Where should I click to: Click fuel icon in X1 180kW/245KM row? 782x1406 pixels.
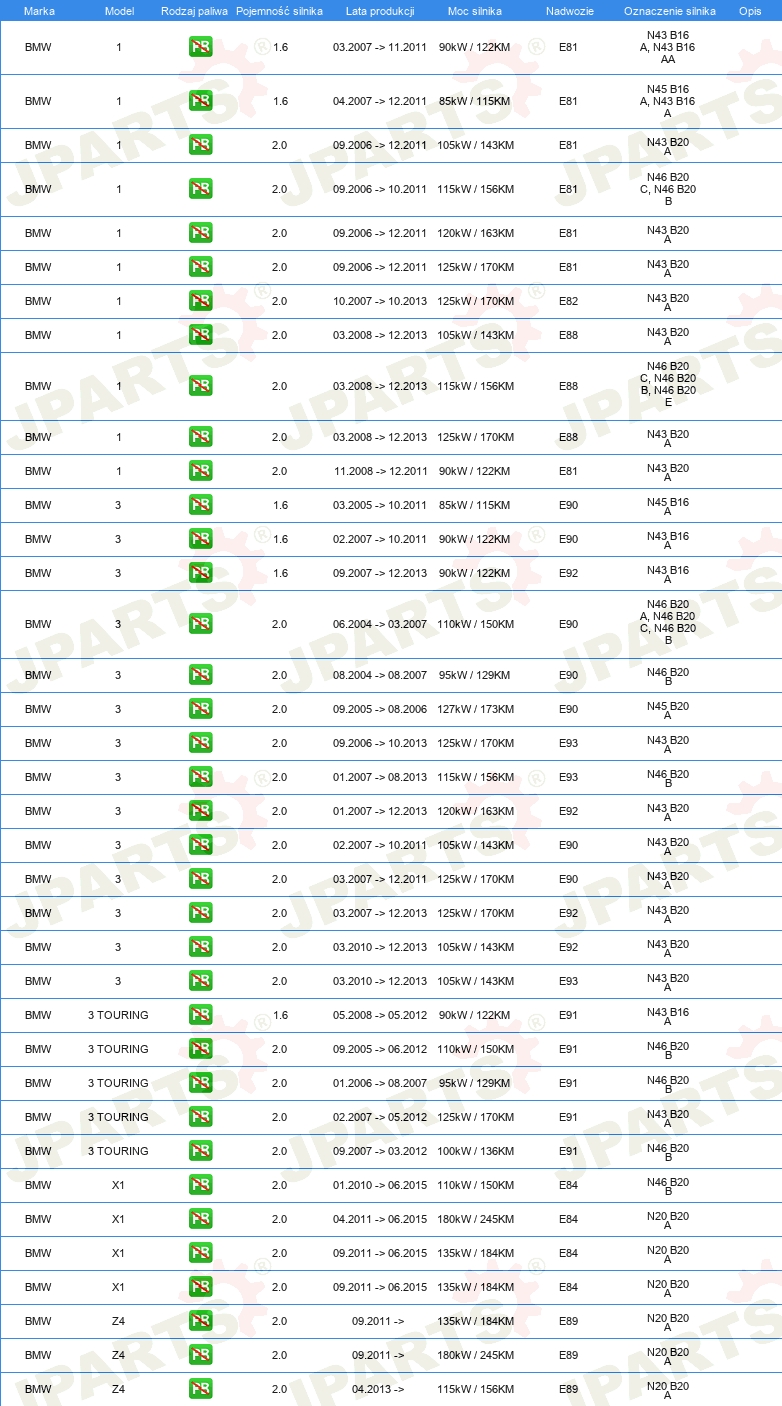point(200,1219)
